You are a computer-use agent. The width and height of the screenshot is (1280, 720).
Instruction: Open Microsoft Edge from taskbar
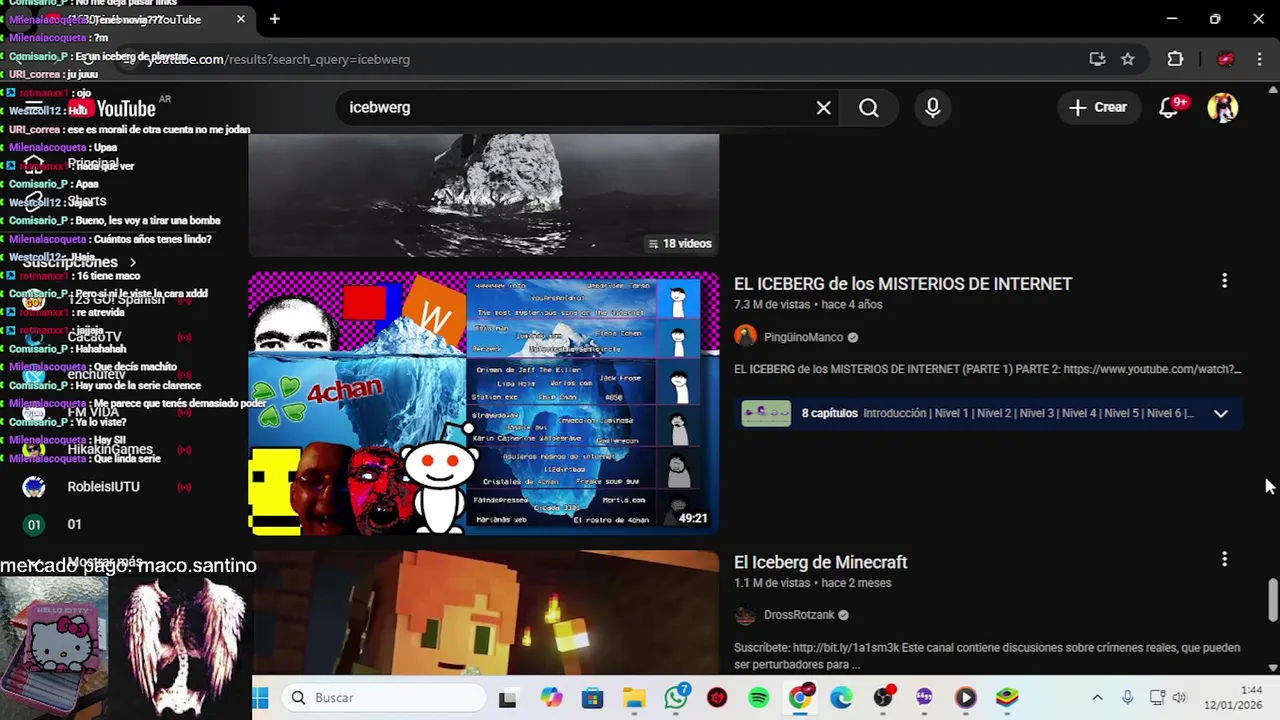[841, 698]
